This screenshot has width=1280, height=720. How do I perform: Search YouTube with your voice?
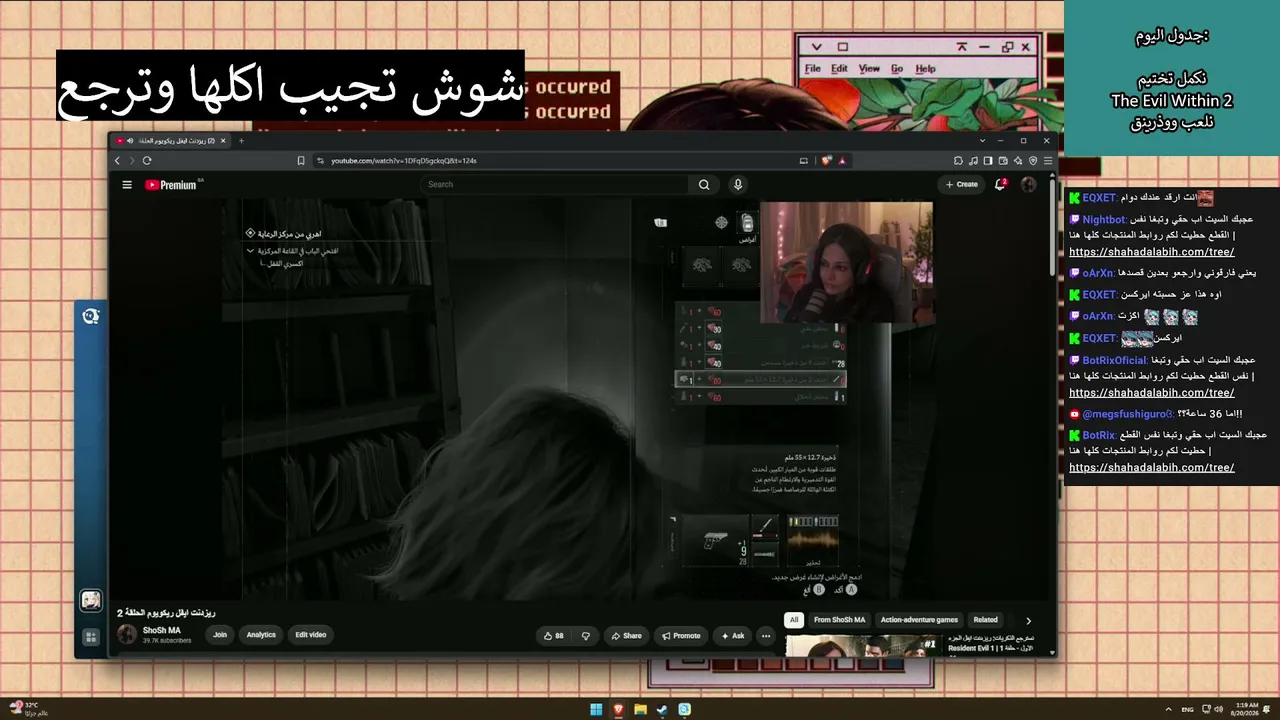click(x=738, y=184)
